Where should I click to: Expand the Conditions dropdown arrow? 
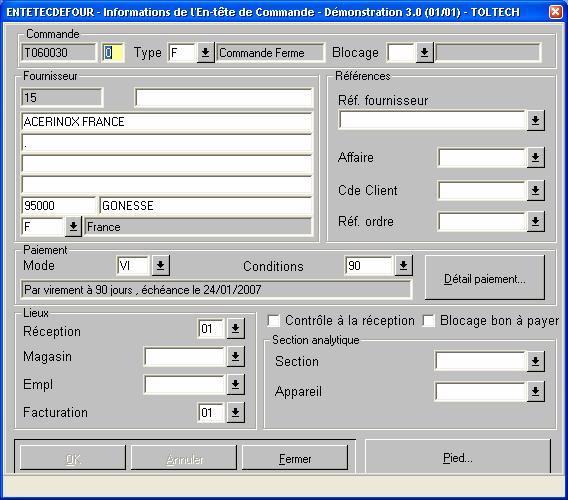click(x=404, y=266)
